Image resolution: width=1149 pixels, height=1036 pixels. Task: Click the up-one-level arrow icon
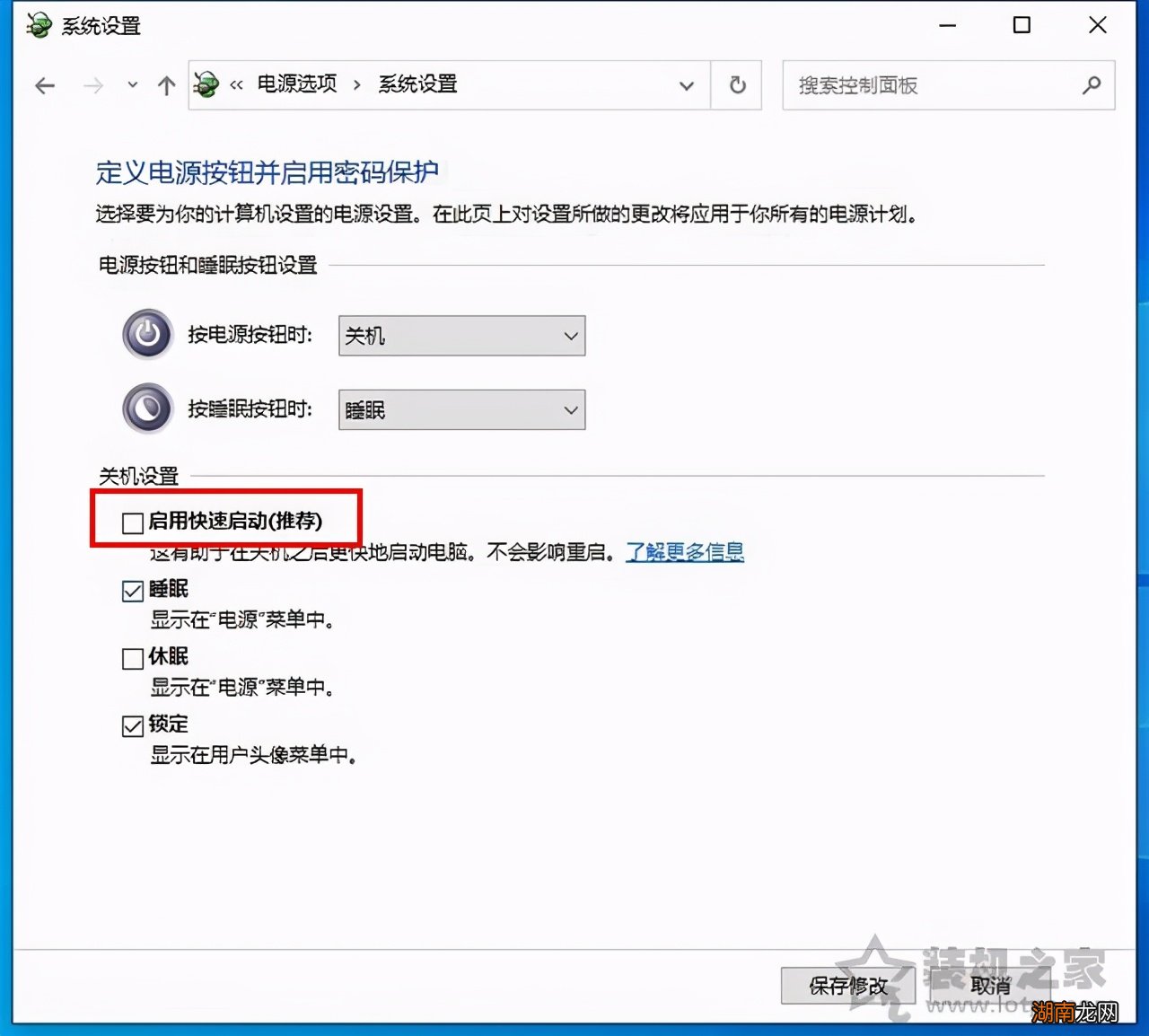[166, 85]
